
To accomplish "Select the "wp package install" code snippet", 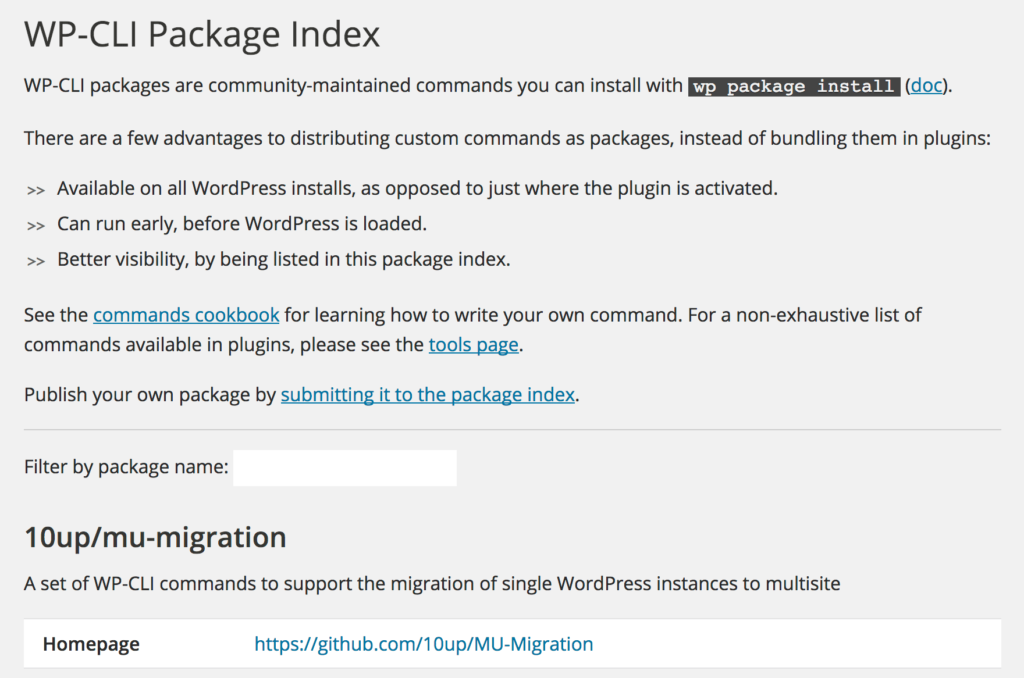I will click(x=792, y=86).
